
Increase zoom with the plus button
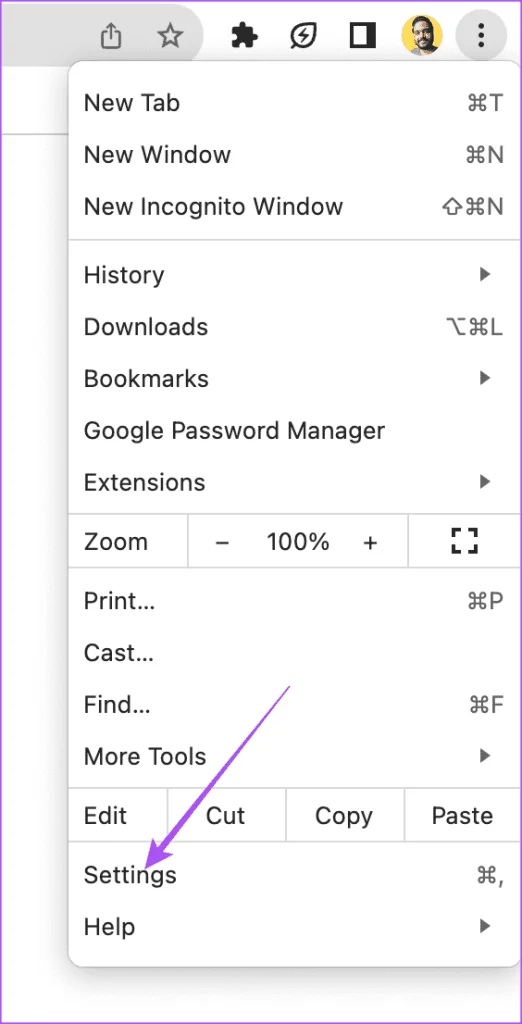370,542
